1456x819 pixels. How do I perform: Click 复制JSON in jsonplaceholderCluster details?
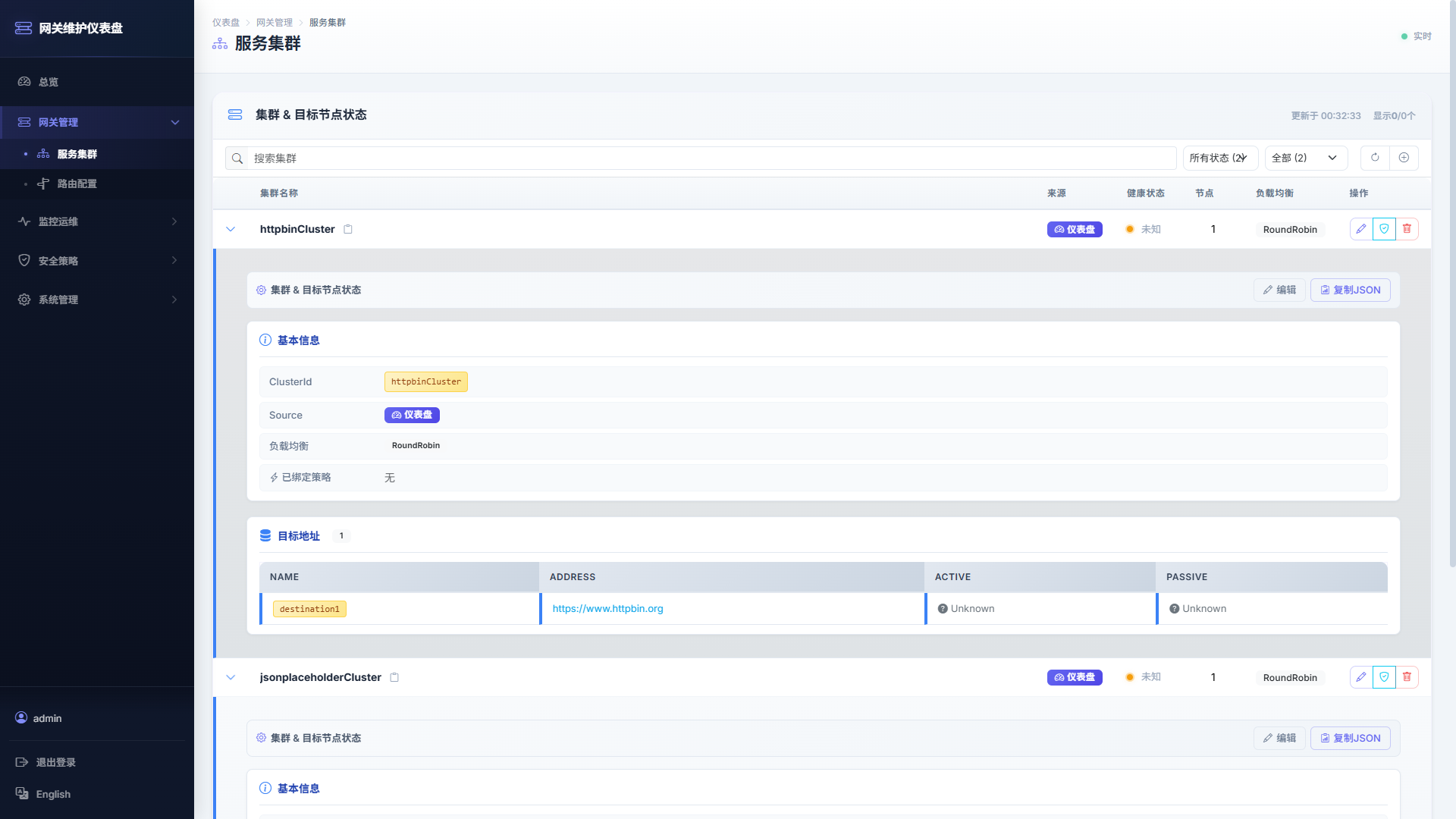1351,738
